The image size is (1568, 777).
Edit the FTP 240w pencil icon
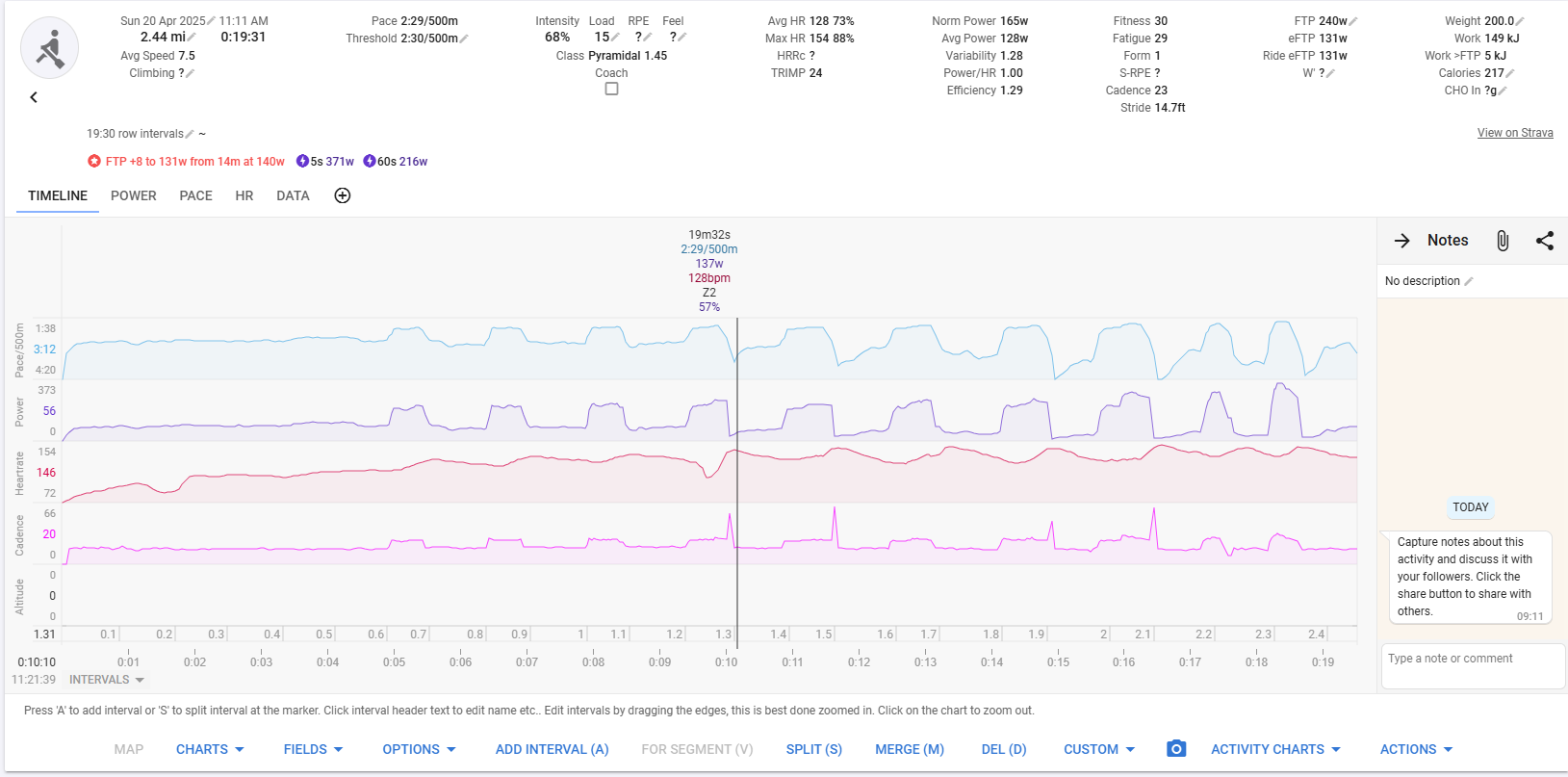pyautogui.click(x=1353, y=21)
